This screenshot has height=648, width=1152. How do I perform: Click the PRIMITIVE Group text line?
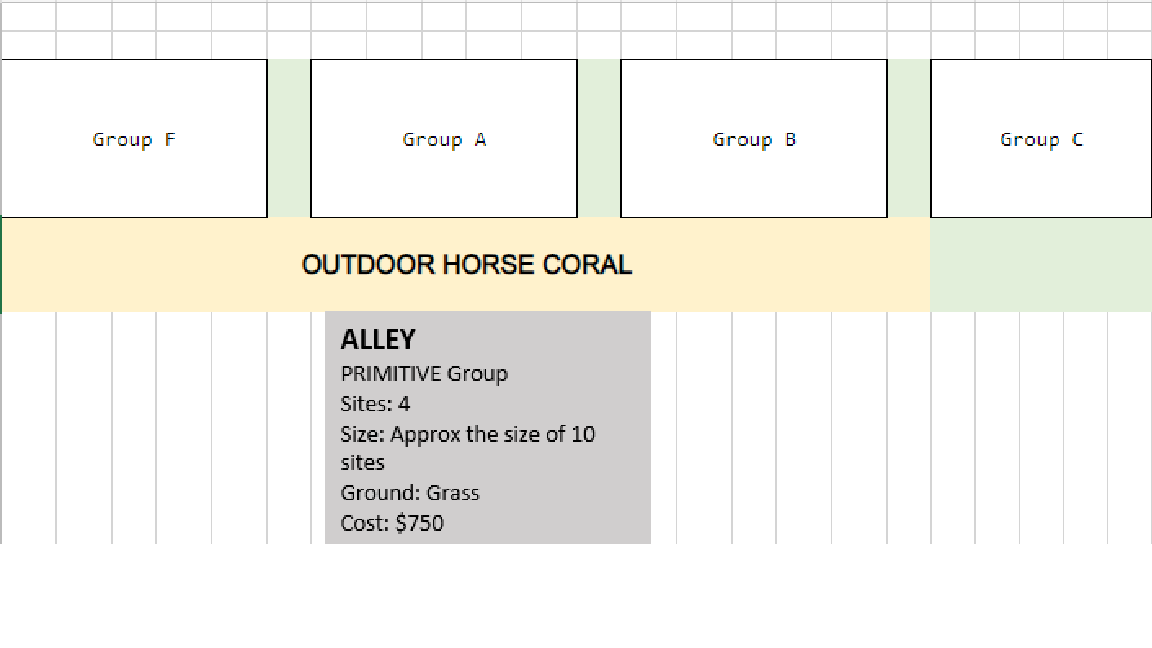click(x=424, y=374)
